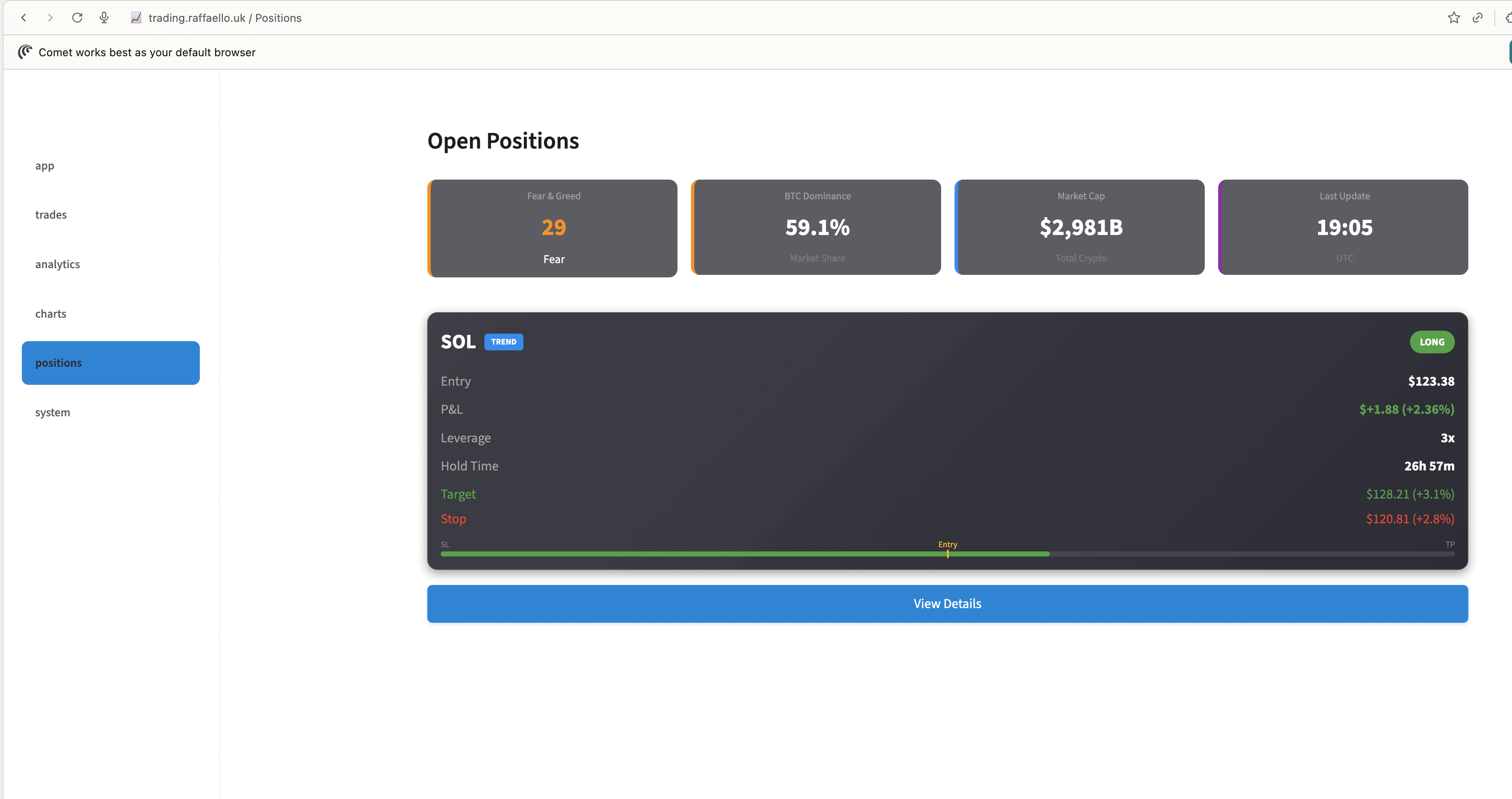
Task: Click the chart favicon beside the URL
Action: [136, 18]
